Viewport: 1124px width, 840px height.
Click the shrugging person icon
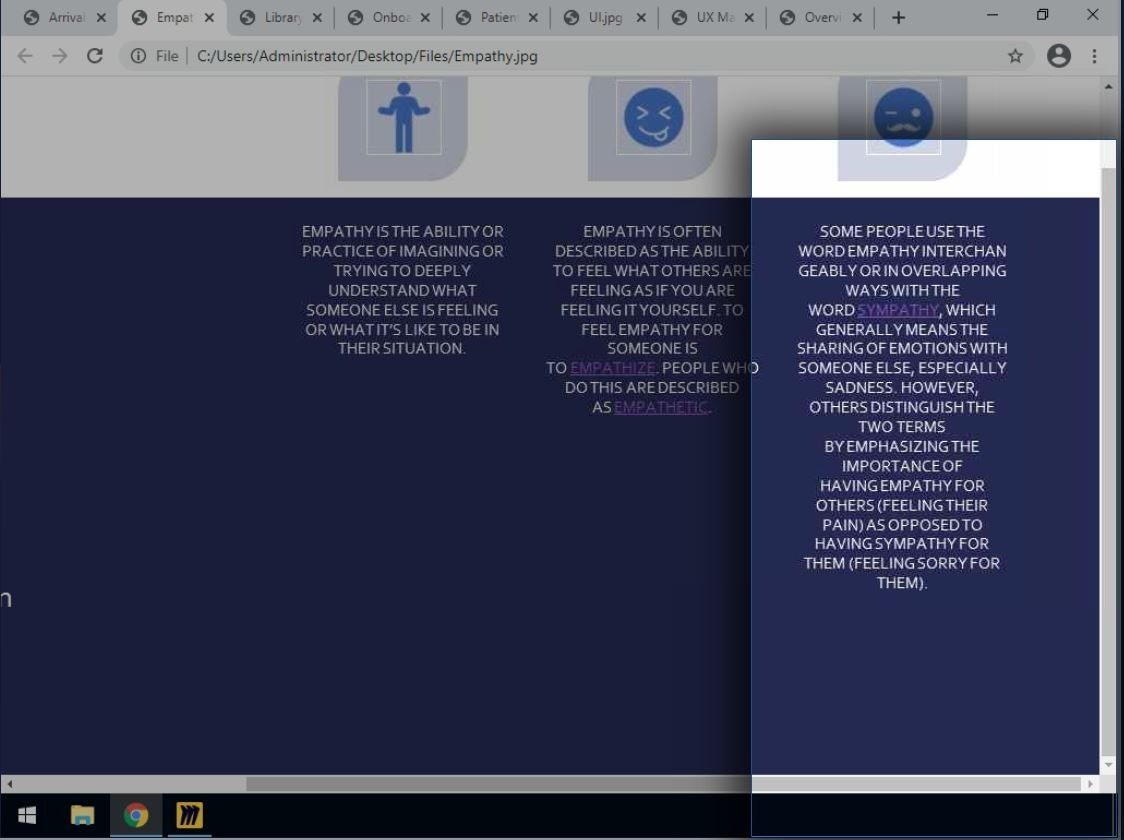pos(404,118)
